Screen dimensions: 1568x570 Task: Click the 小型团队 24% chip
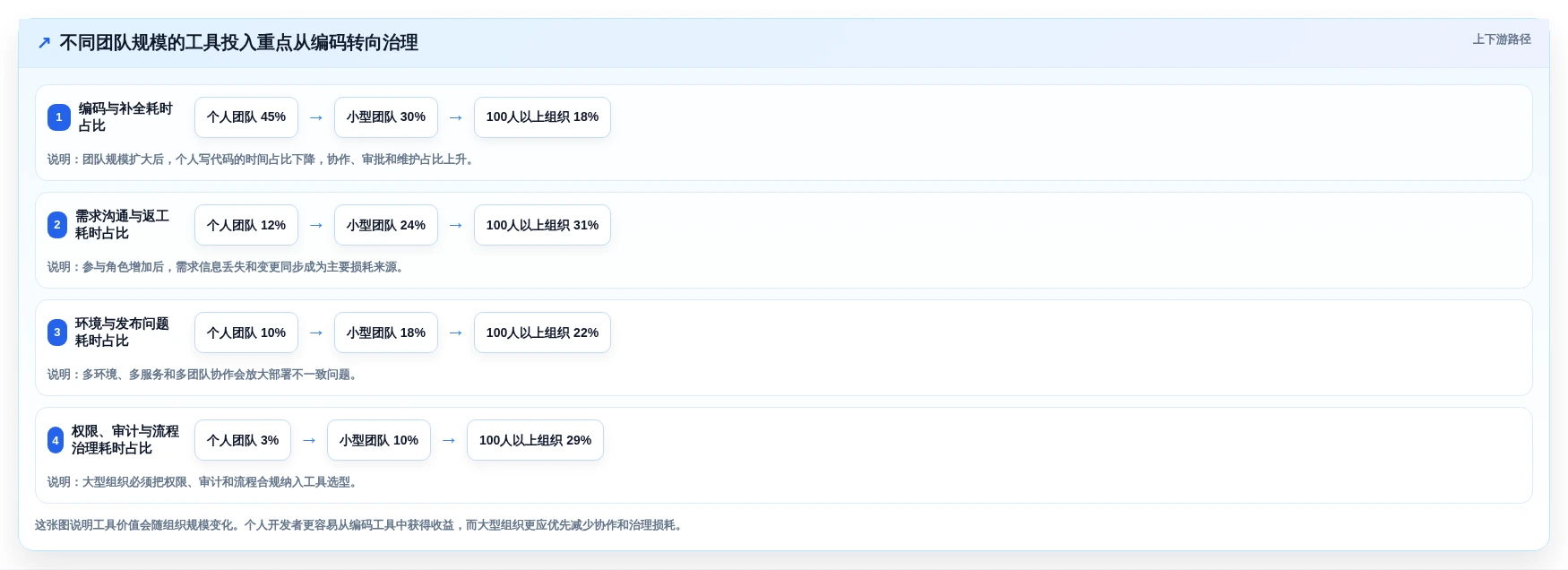386,225
